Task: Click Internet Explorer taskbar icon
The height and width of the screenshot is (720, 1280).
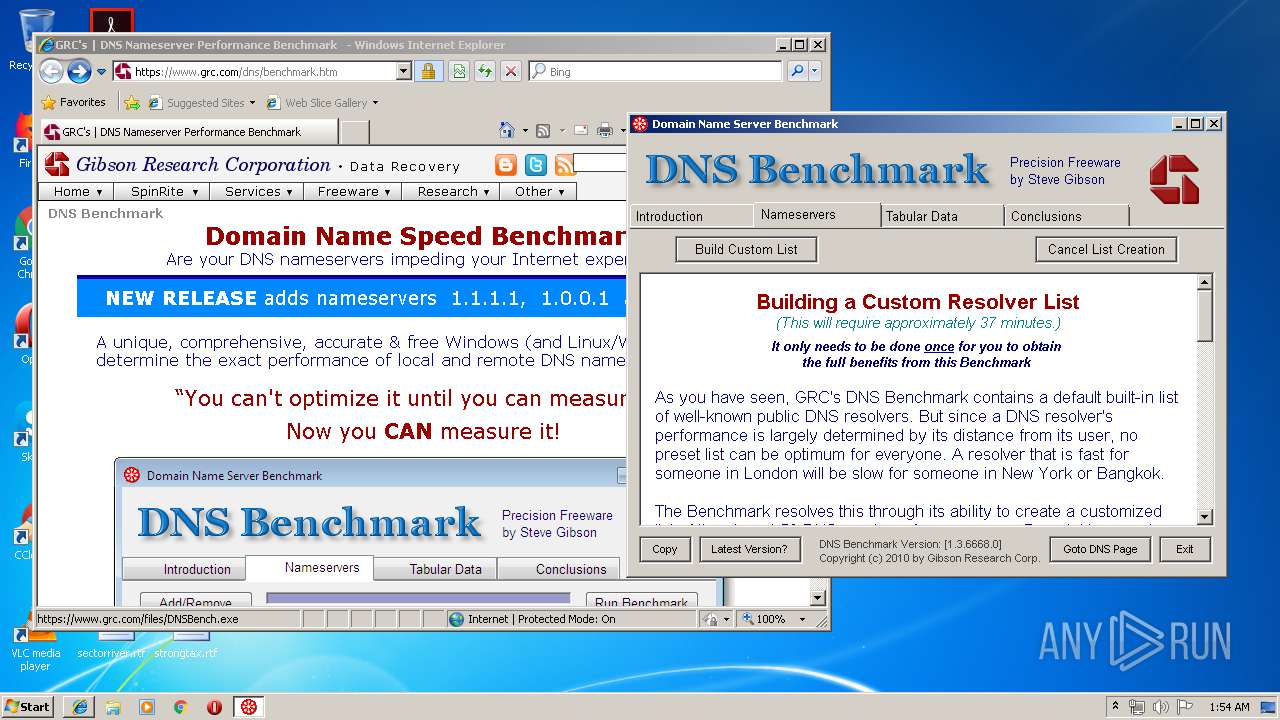Action: coord(79,707)
